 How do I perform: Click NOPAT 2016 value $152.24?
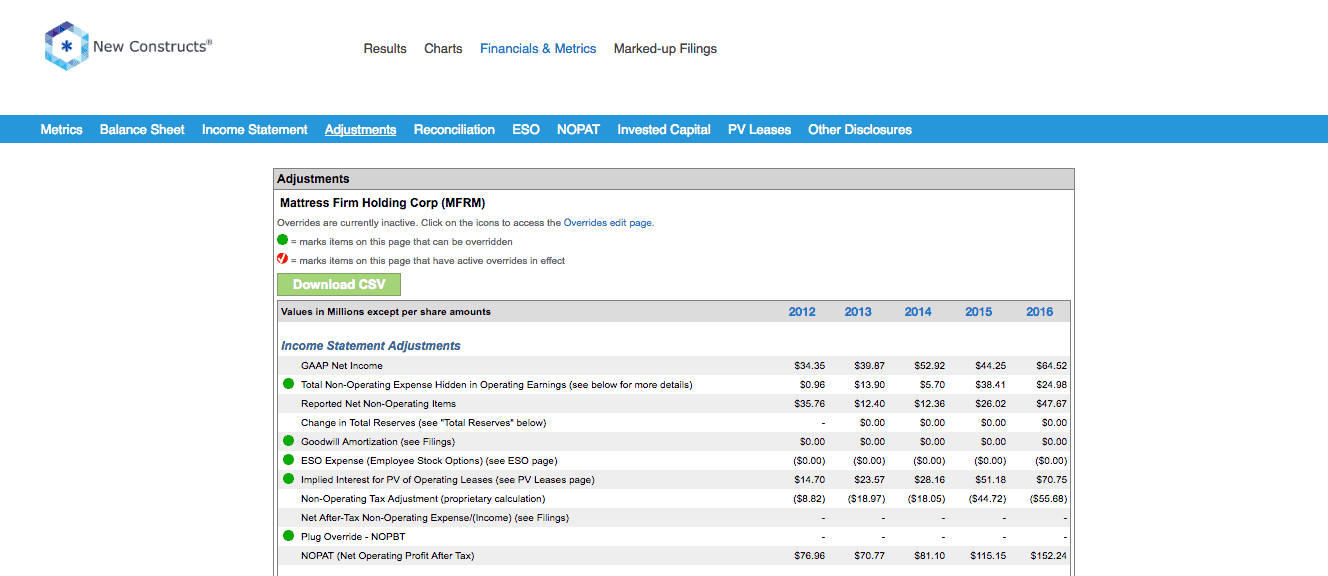[1047, 555]
